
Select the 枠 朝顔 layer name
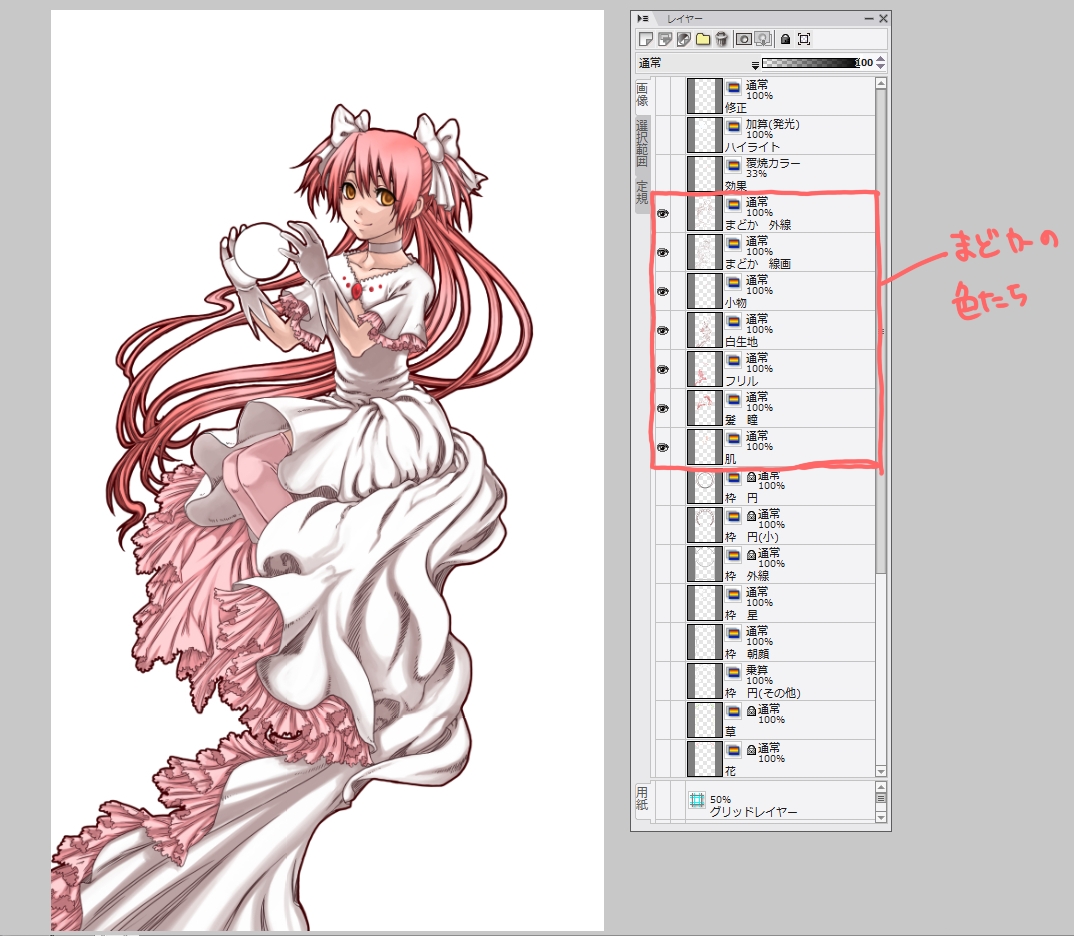point(747,654)
